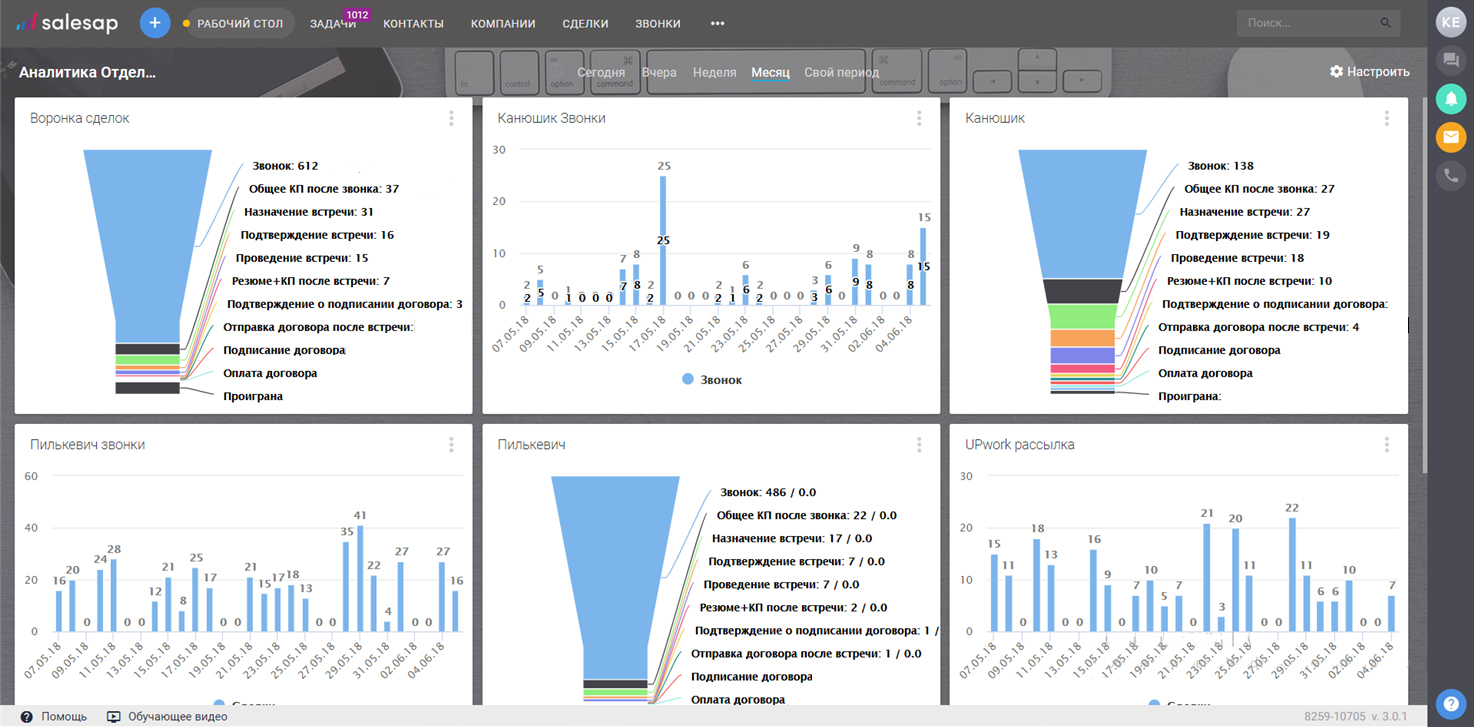Image resolution: width=1474 pixels, height=727 pixels.
Task: Click the salesap logo
Action: pyautogui.click(x=70, y=23)
